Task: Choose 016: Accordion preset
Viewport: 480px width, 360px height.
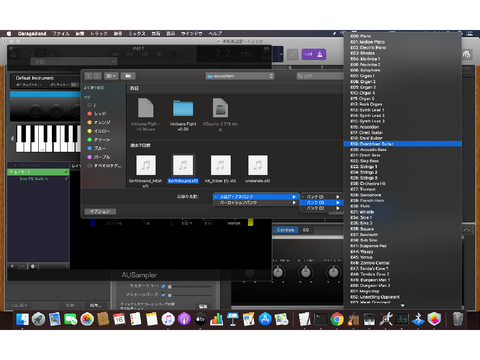Action: pos(403,127)
